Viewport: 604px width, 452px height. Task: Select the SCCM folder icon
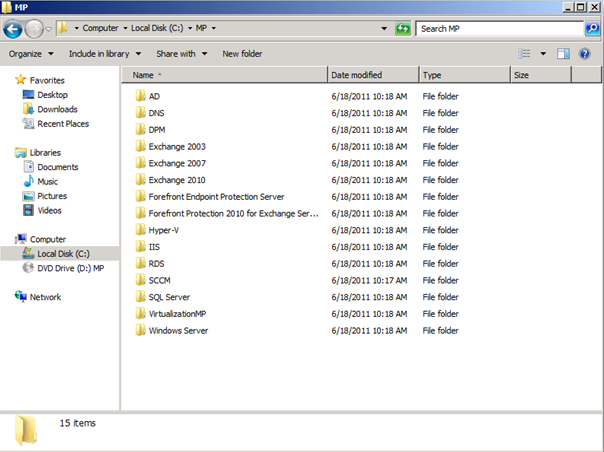tap(141, 281)
